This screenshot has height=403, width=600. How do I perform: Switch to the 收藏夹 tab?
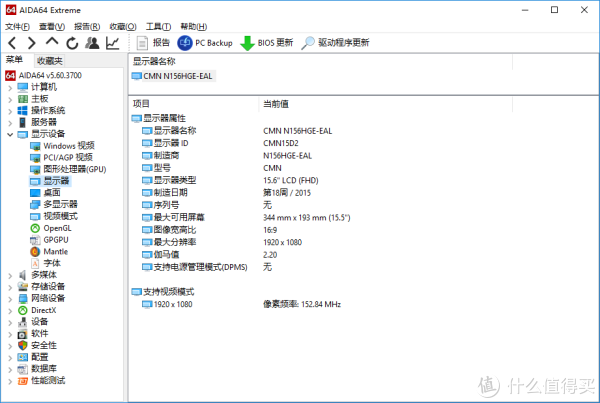pyautogui.click(x=50, y=60)
